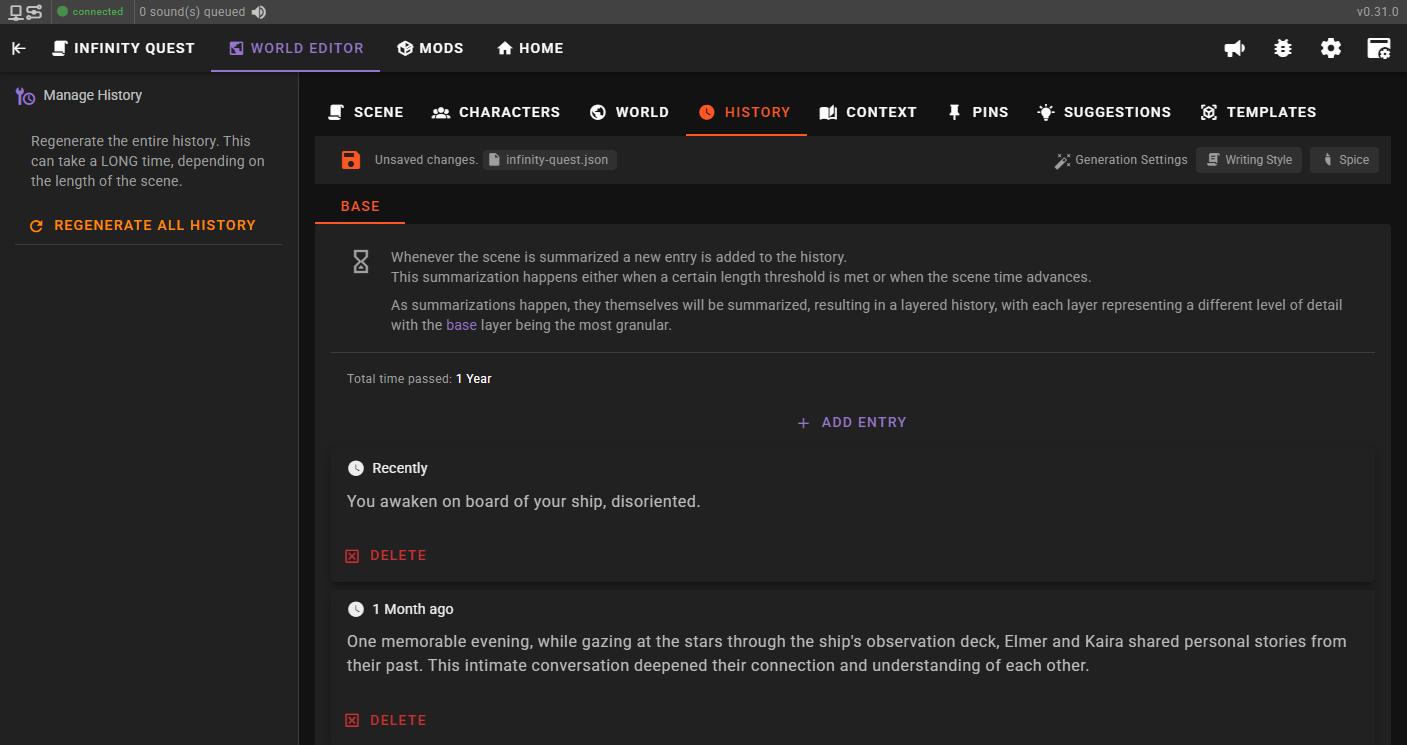Open the Home menu item

[530, 48]
